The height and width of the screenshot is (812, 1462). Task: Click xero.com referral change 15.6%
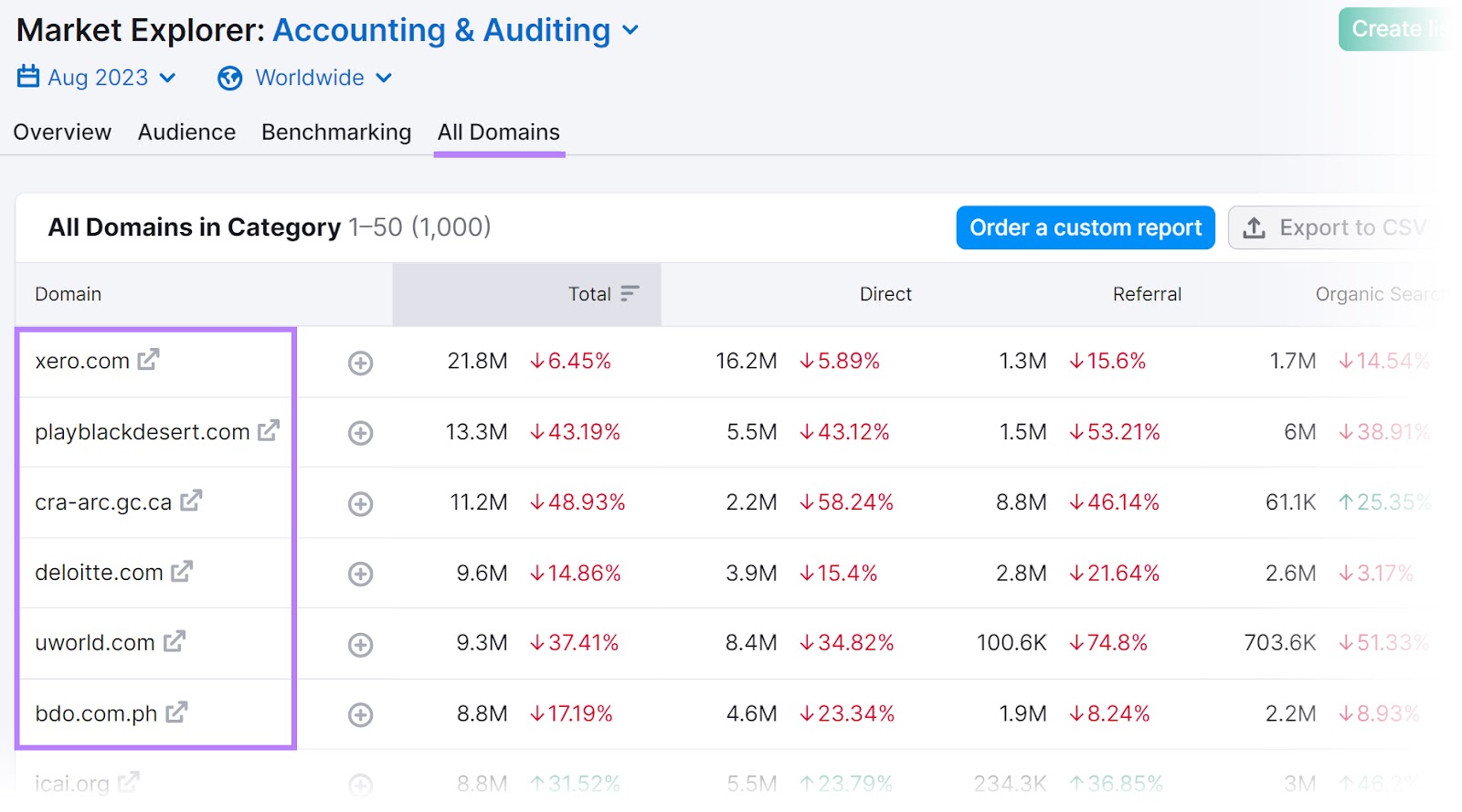(1107, 361)
